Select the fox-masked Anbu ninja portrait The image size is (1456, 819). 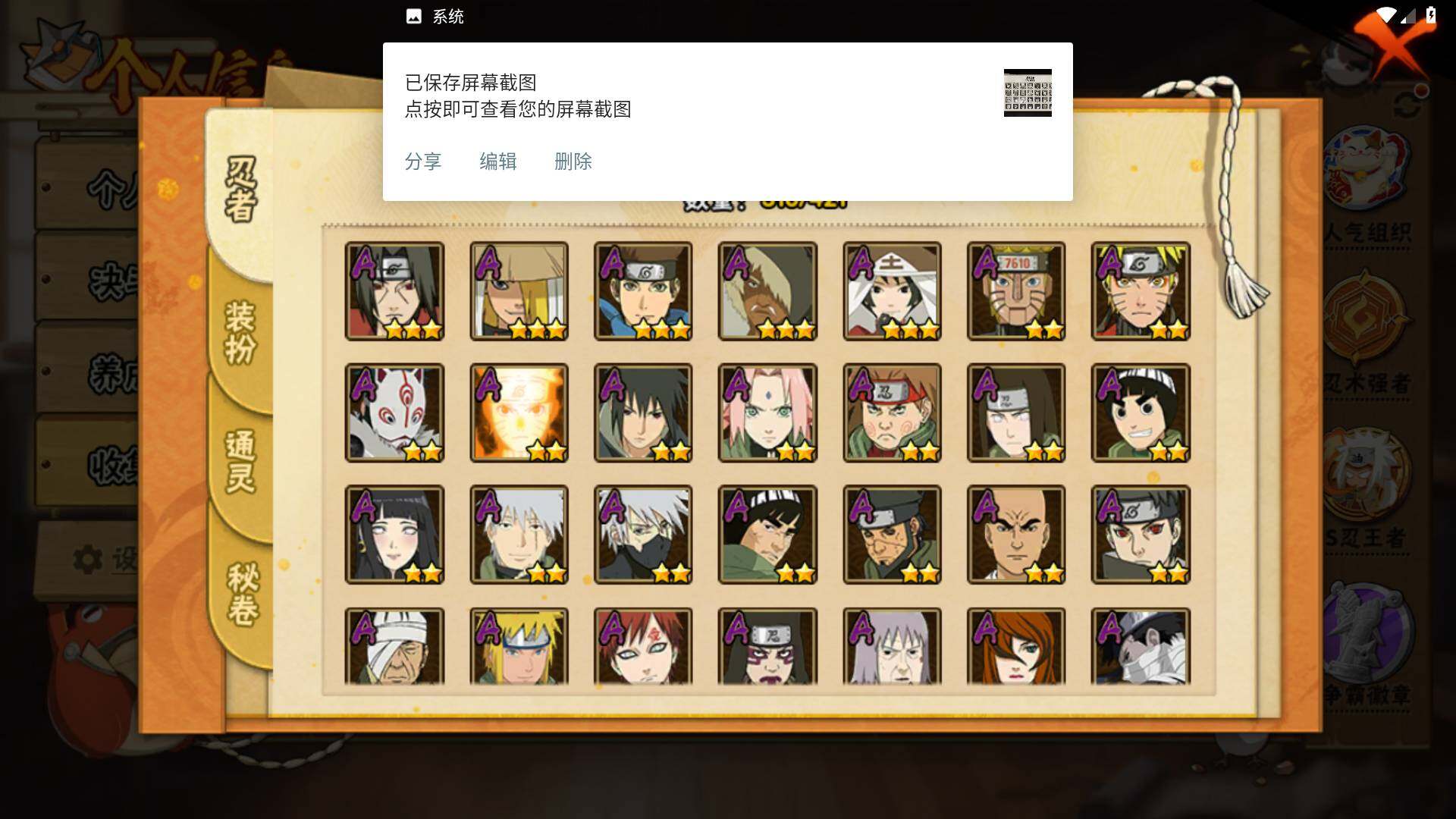coord(394,413)
